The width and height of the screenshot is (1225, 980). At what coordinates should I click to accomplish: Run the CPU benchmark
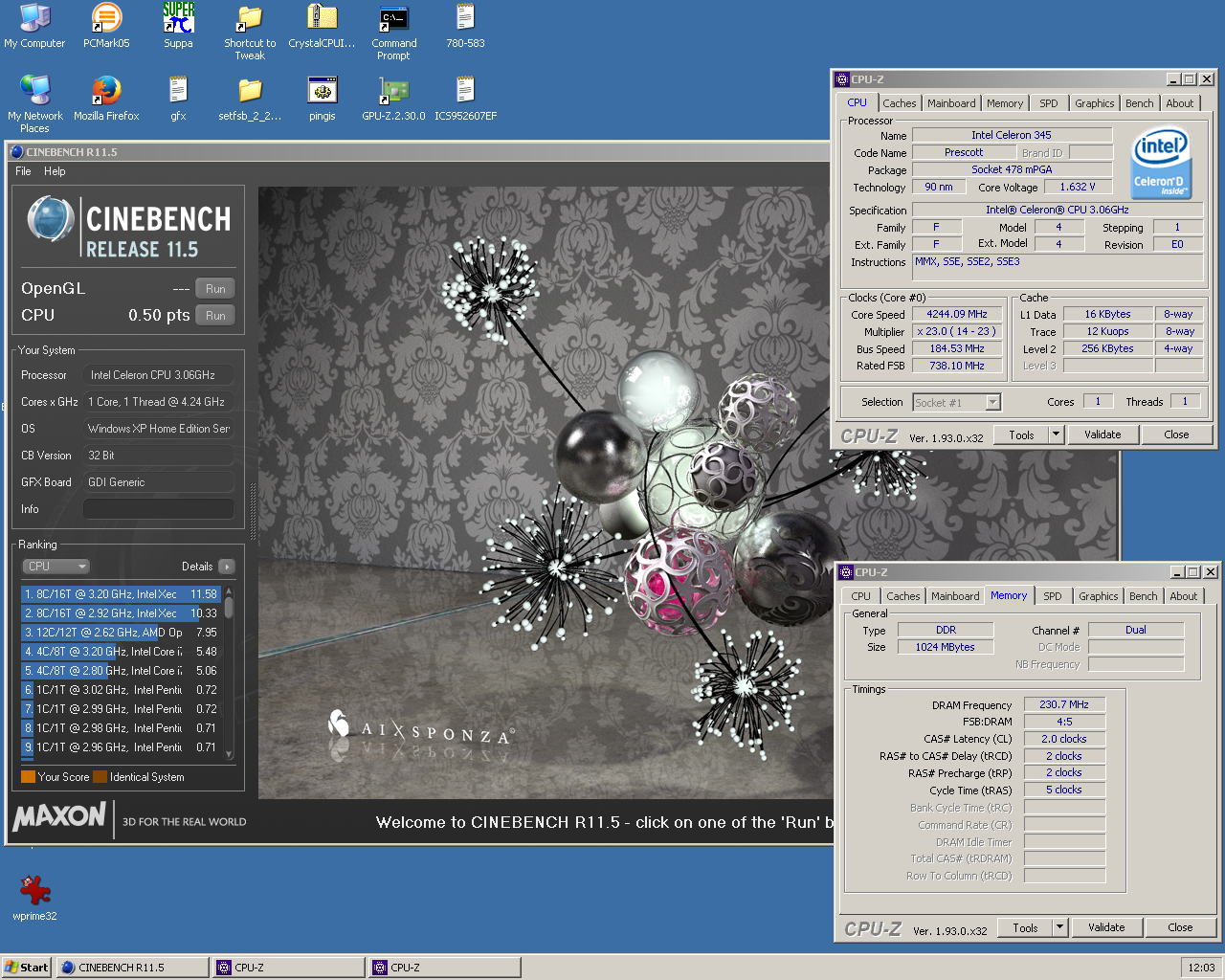pos(215,316)
